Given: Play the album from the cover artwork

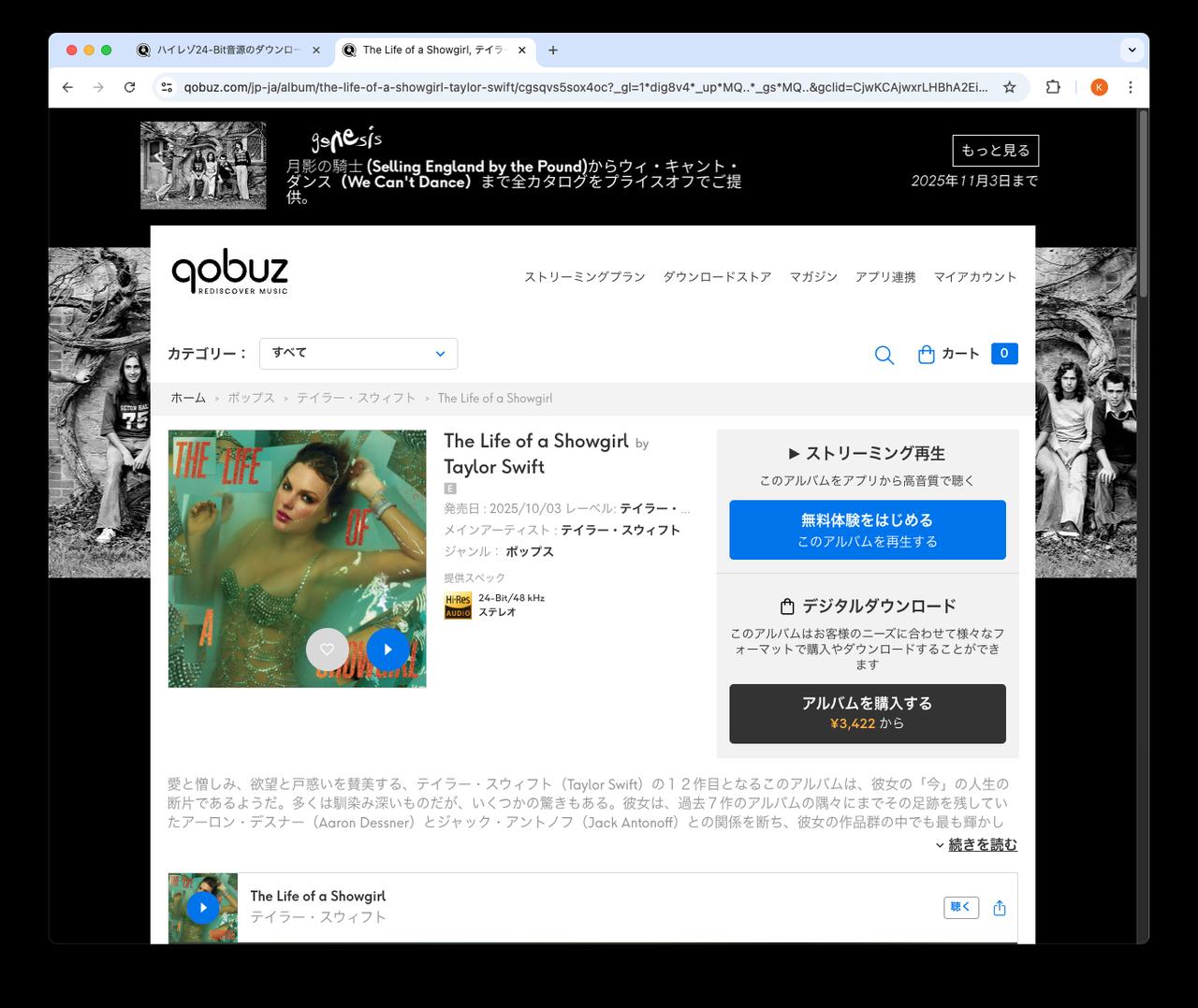Looking at the screenshot, I should click(387, 649).
